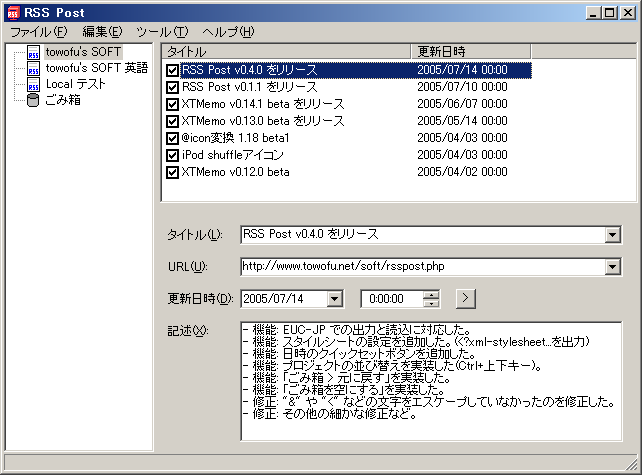
Task: Expand the URL(U) combo box dropdown
Action: pos(613,267)
